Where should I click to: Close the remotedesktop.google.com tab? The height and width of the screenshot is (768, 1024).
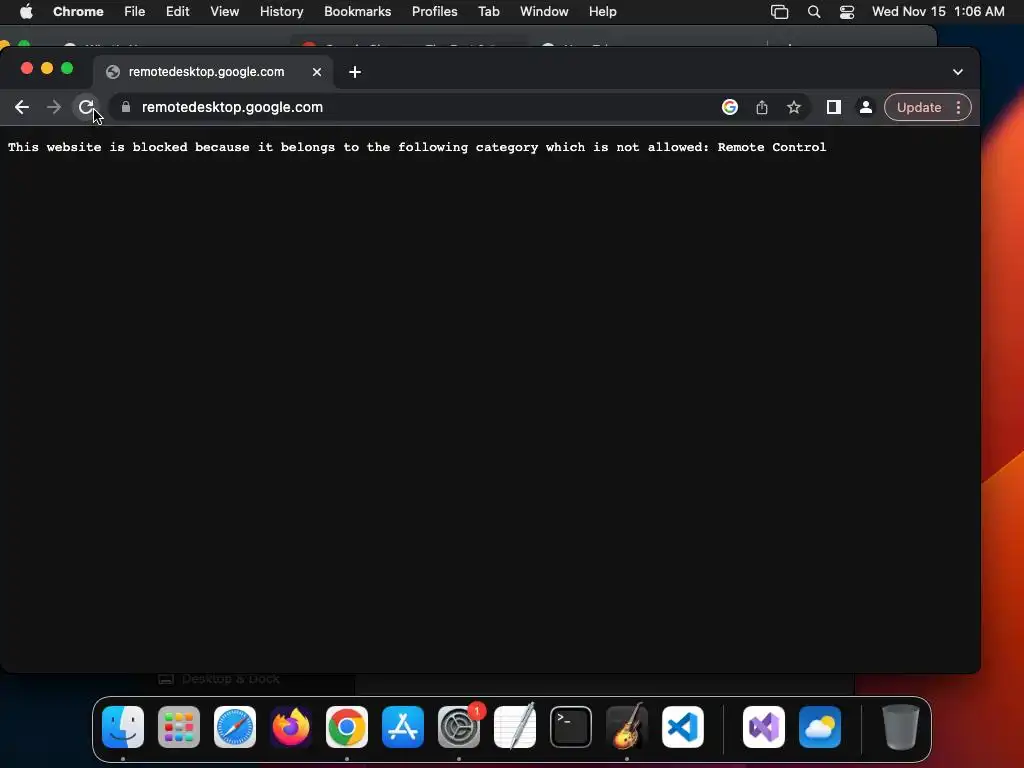click(x=317, y=72)
